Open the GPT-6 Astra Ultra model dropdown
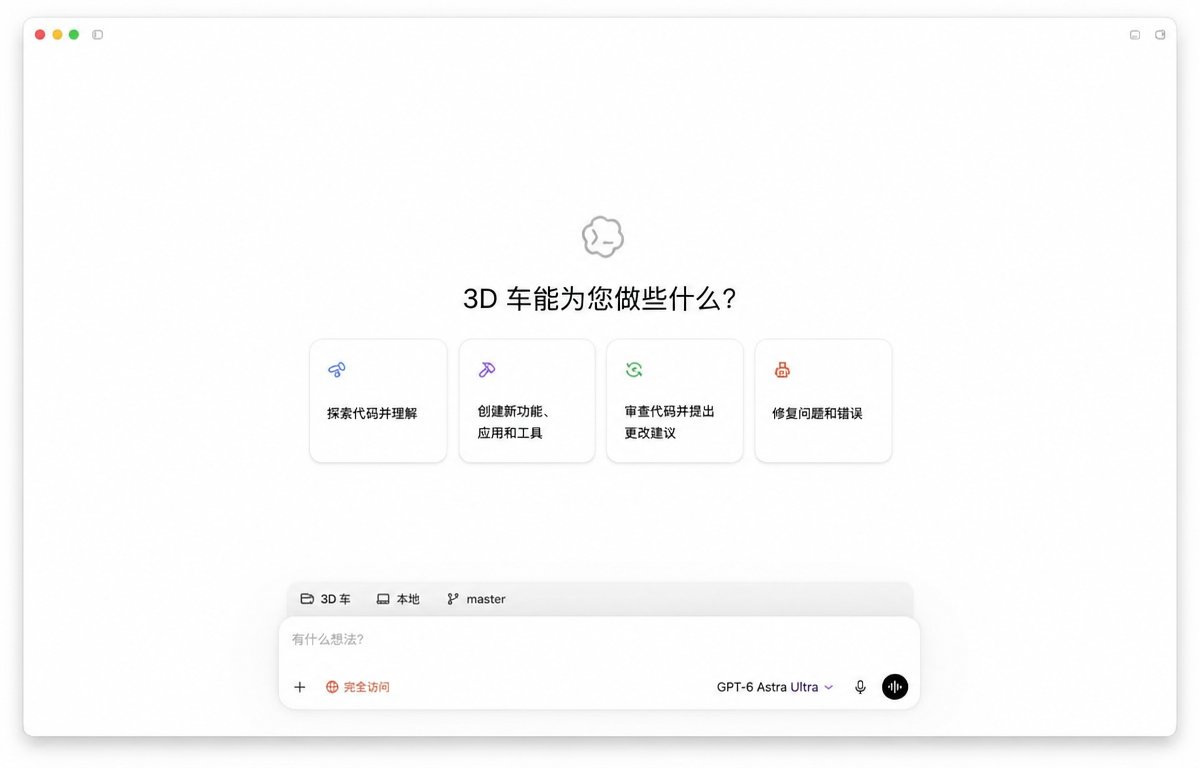The width and height of the screenshot is (1200, 768). click(x=775, y=687)
